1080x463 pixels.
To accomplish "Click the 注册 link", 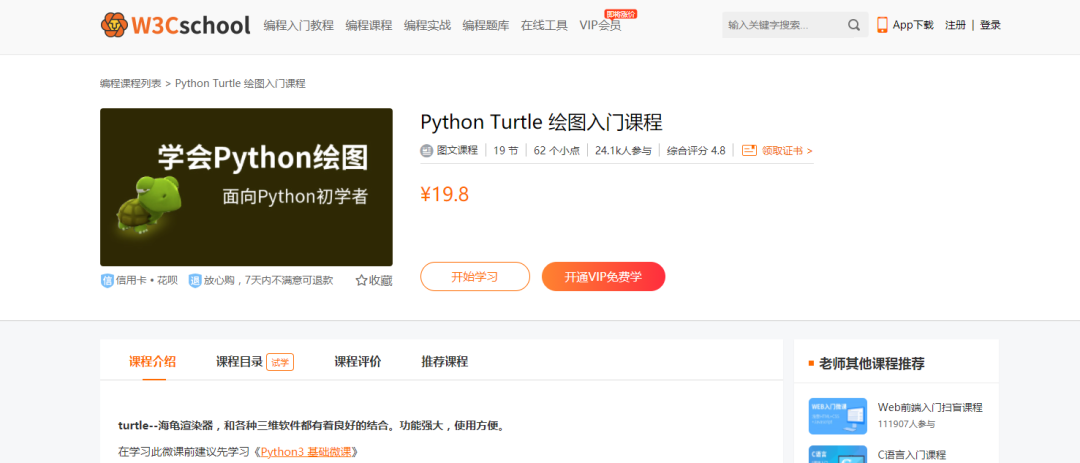I will tap(955, 25).
